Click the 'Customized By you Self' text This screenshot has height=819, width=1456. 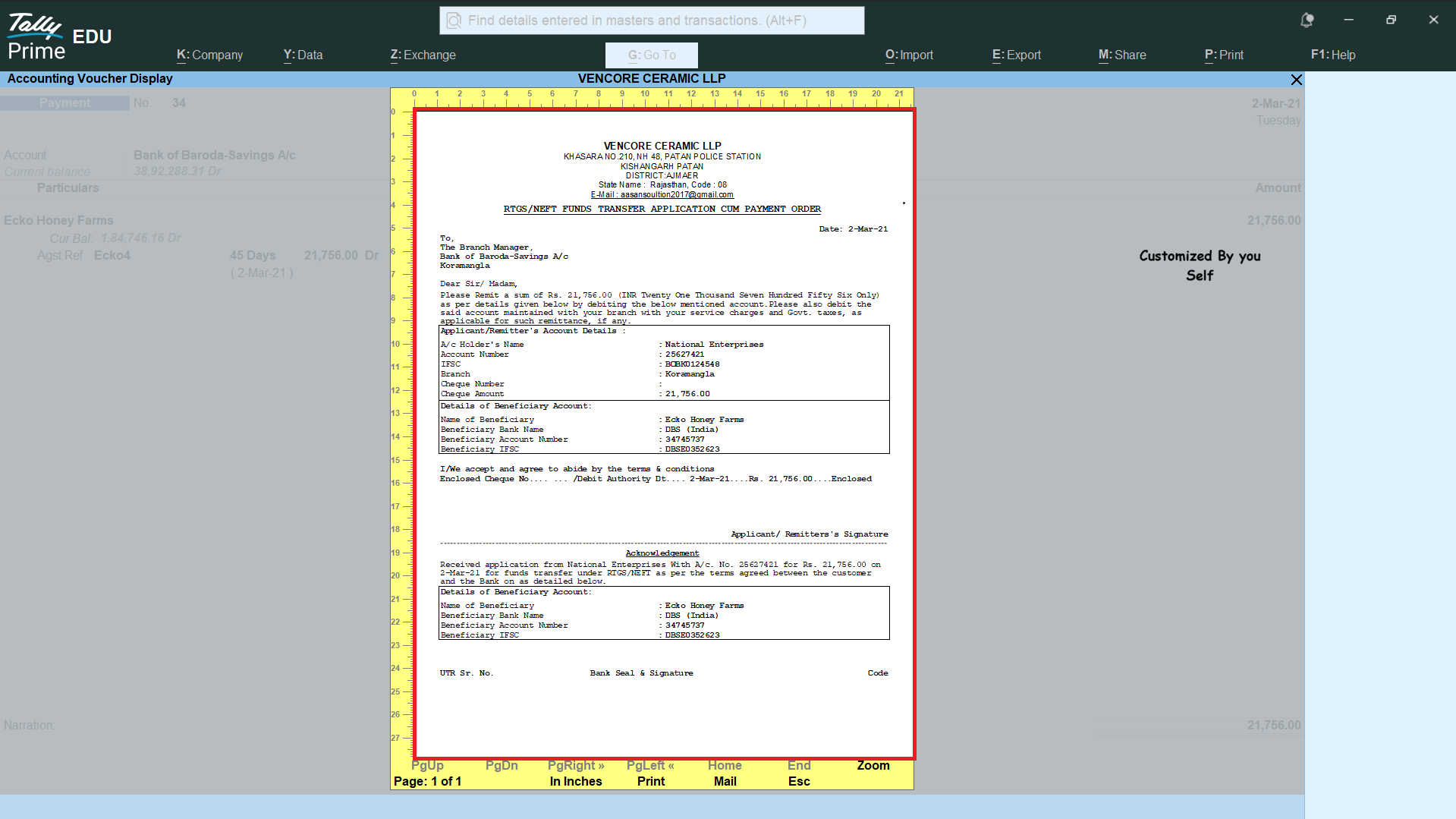(1200, 266)
